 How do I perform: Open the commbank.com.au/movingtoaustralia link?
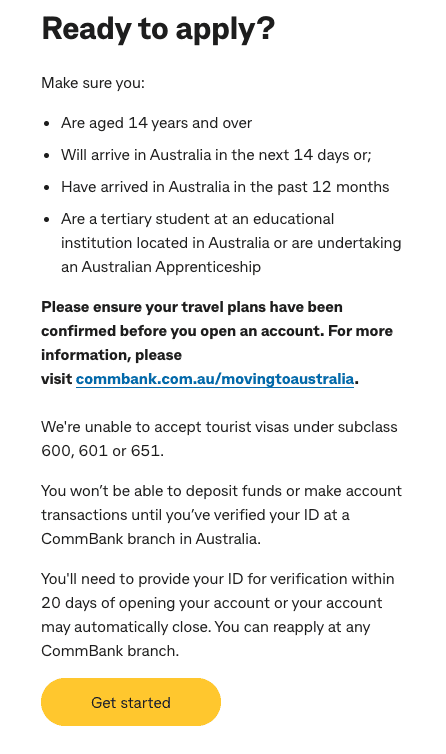click(x=215, y=379)
